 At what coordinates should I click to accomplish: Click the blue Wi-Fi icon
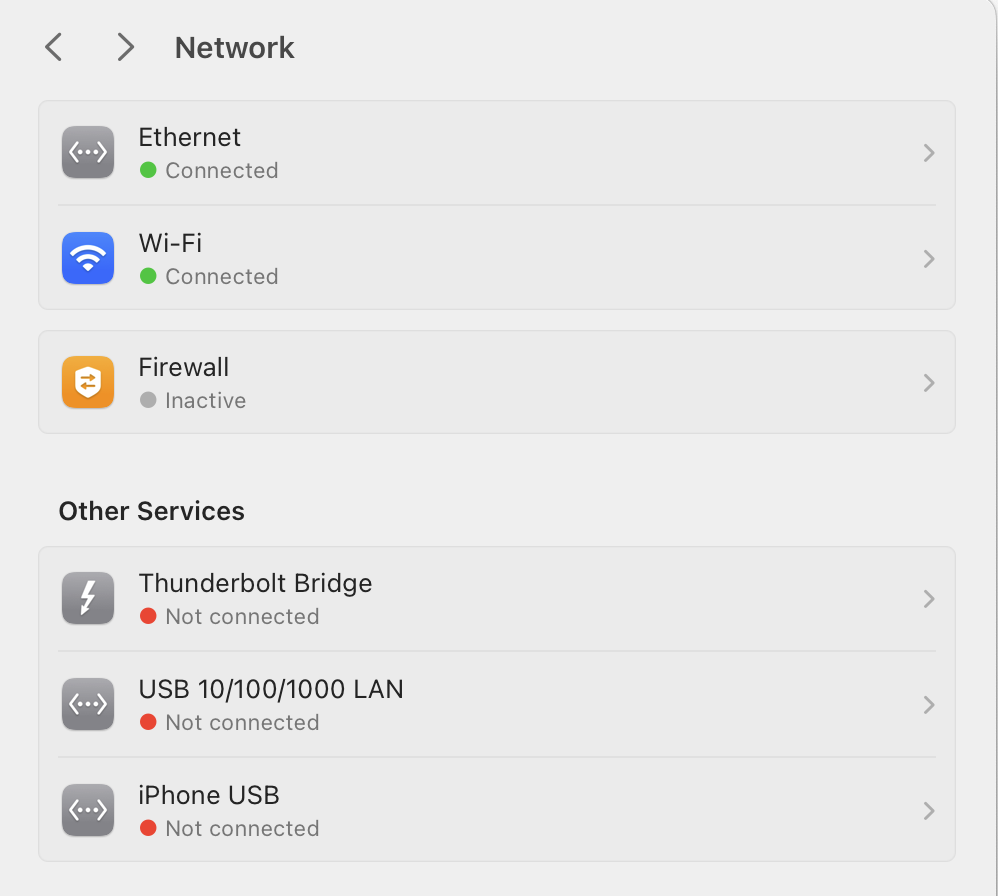(x=87, y=258)
